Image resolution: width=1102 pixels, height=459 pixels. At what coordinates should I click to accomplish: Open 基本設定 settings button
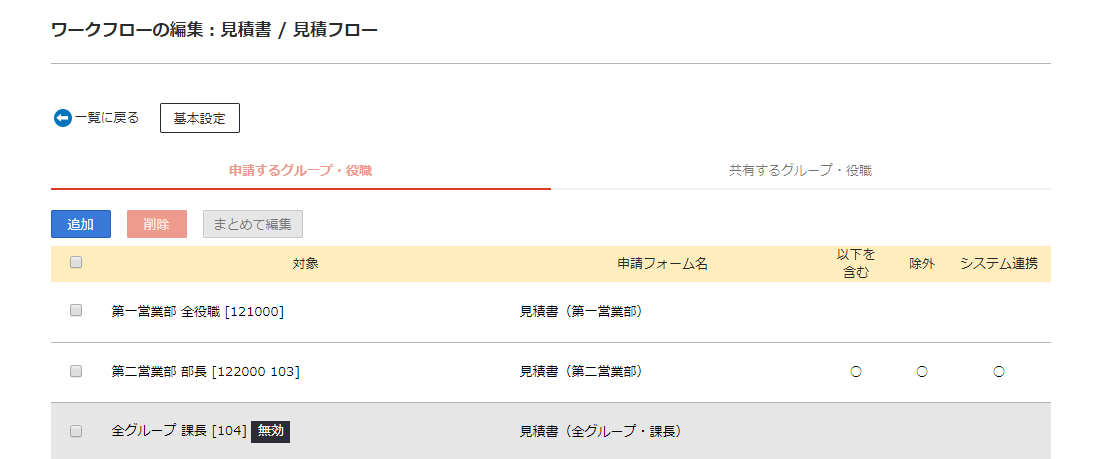pos(200,118)
